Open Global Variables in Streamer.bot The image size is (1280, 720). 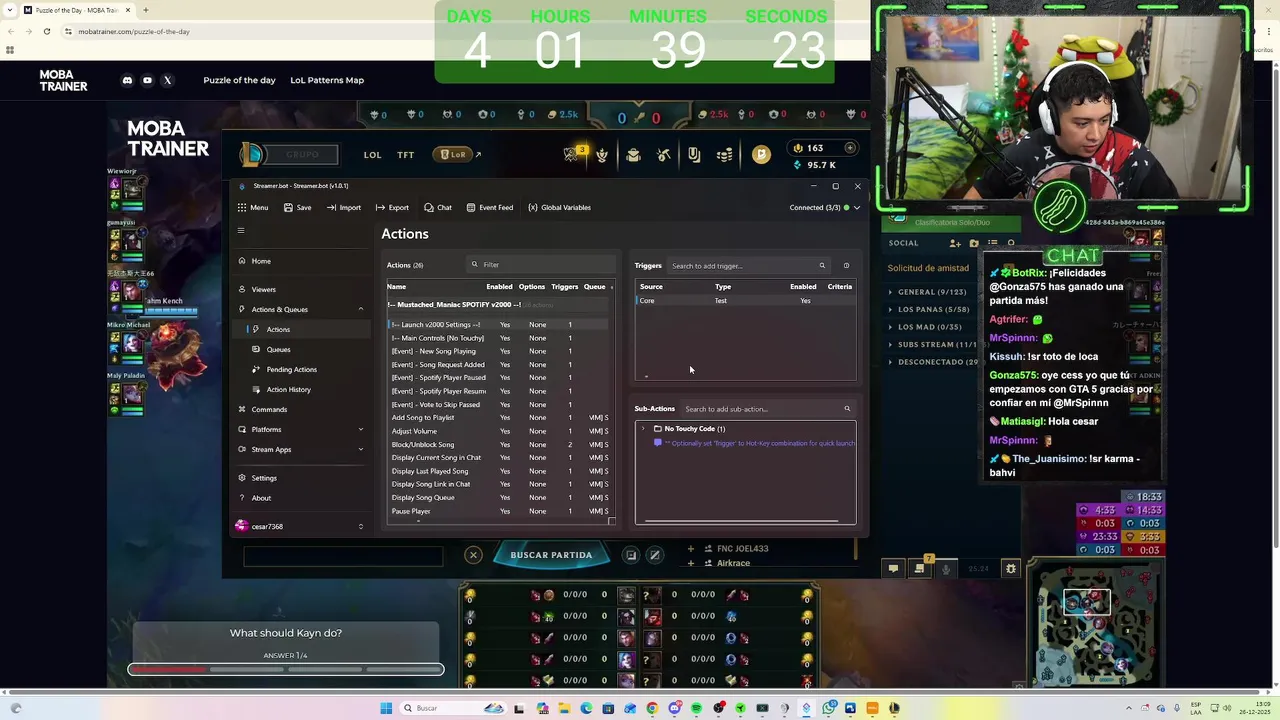pos(559,207)
